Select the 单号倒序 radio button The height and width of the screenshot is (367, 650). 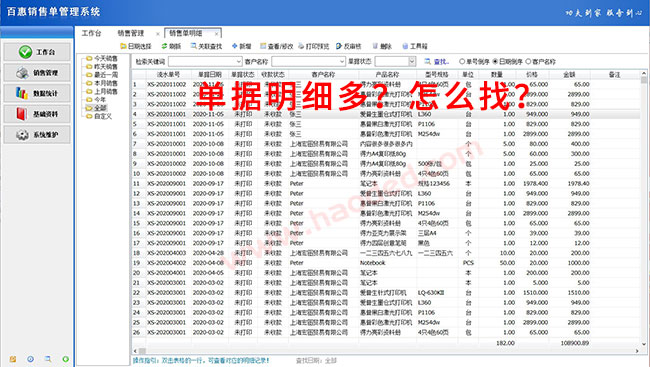coord(462,61)
